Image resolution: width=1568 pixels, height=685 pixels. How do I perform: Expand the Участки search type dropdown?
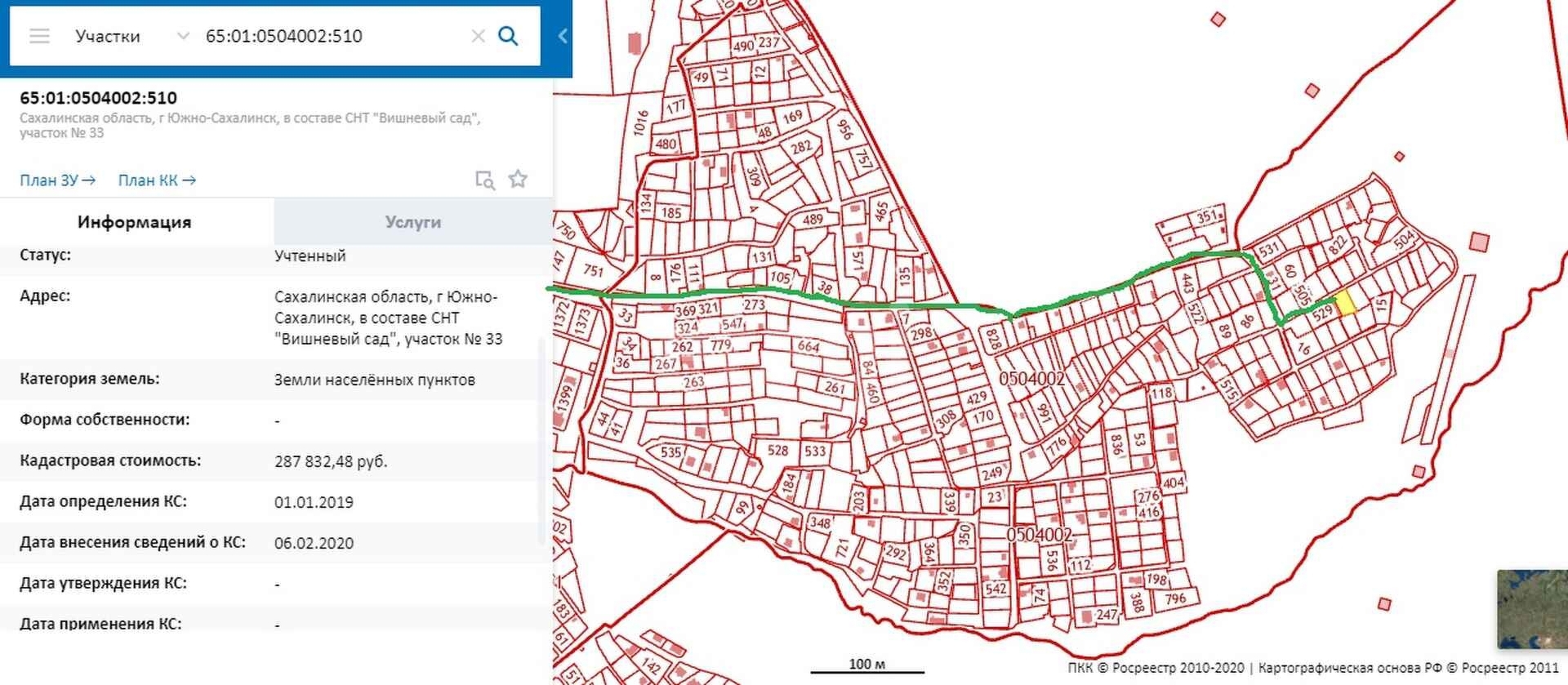pos(183,36)
